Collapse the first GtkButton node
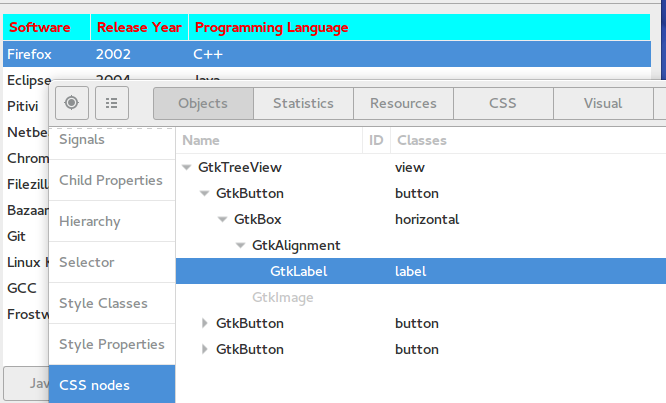The image size is (666, 403). click(x=205, y=193)
